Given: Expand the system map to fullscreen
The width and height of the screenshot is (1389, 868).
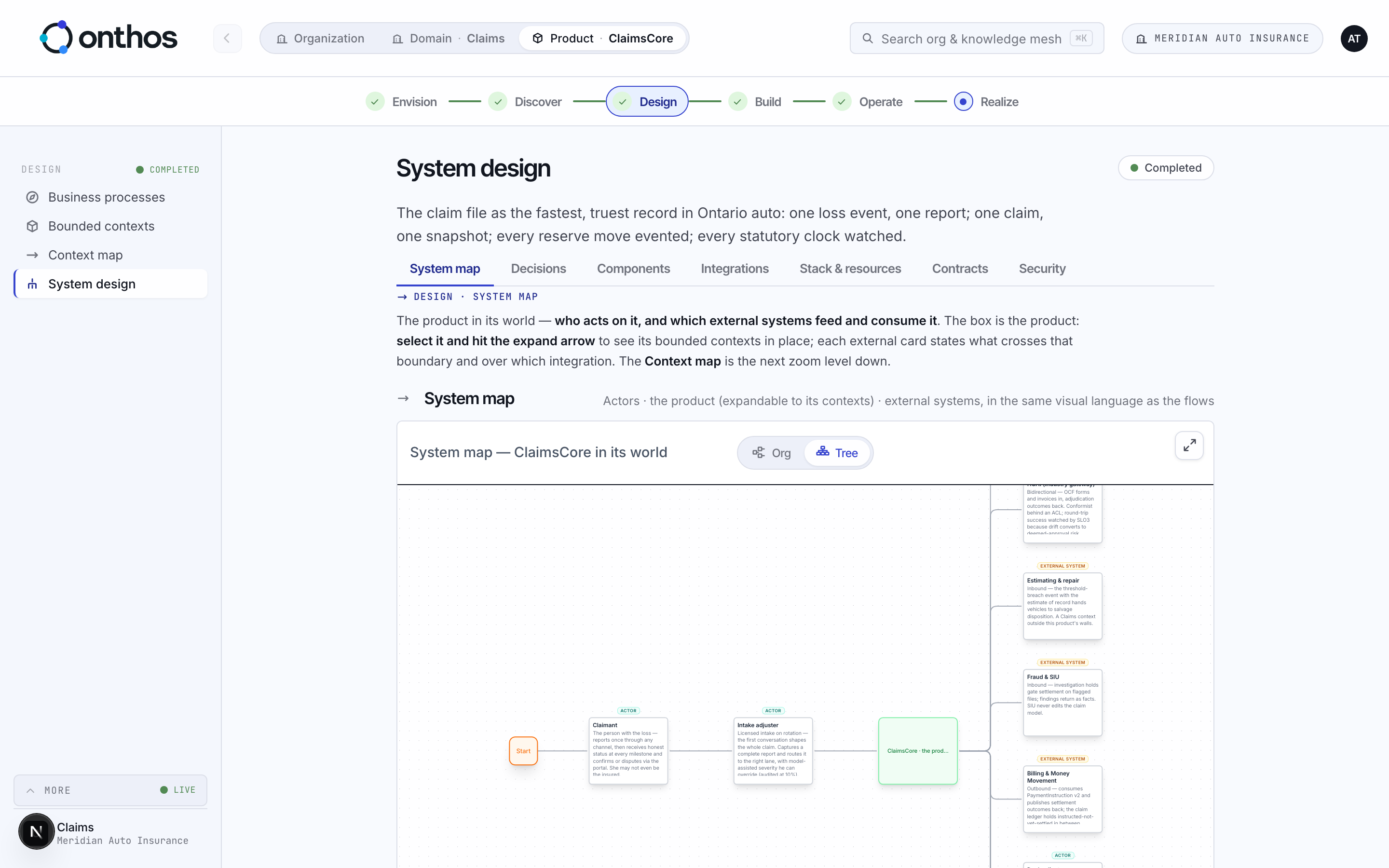Looking at the screenshot, I should (x=1189, y=445).
